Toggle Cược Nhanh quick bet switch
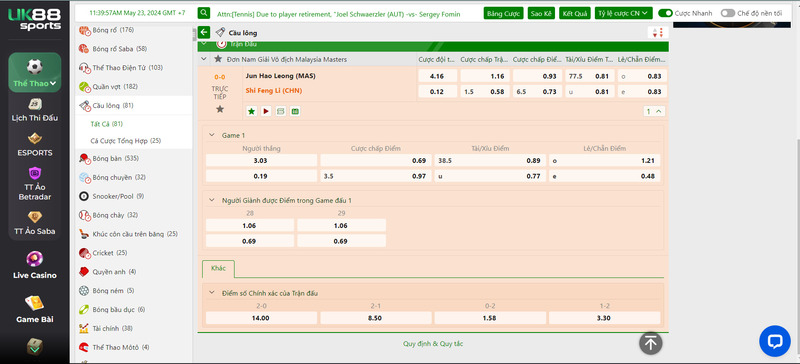Image resolution: width=800 pixels, height=364 pixels. pos(665,13)
